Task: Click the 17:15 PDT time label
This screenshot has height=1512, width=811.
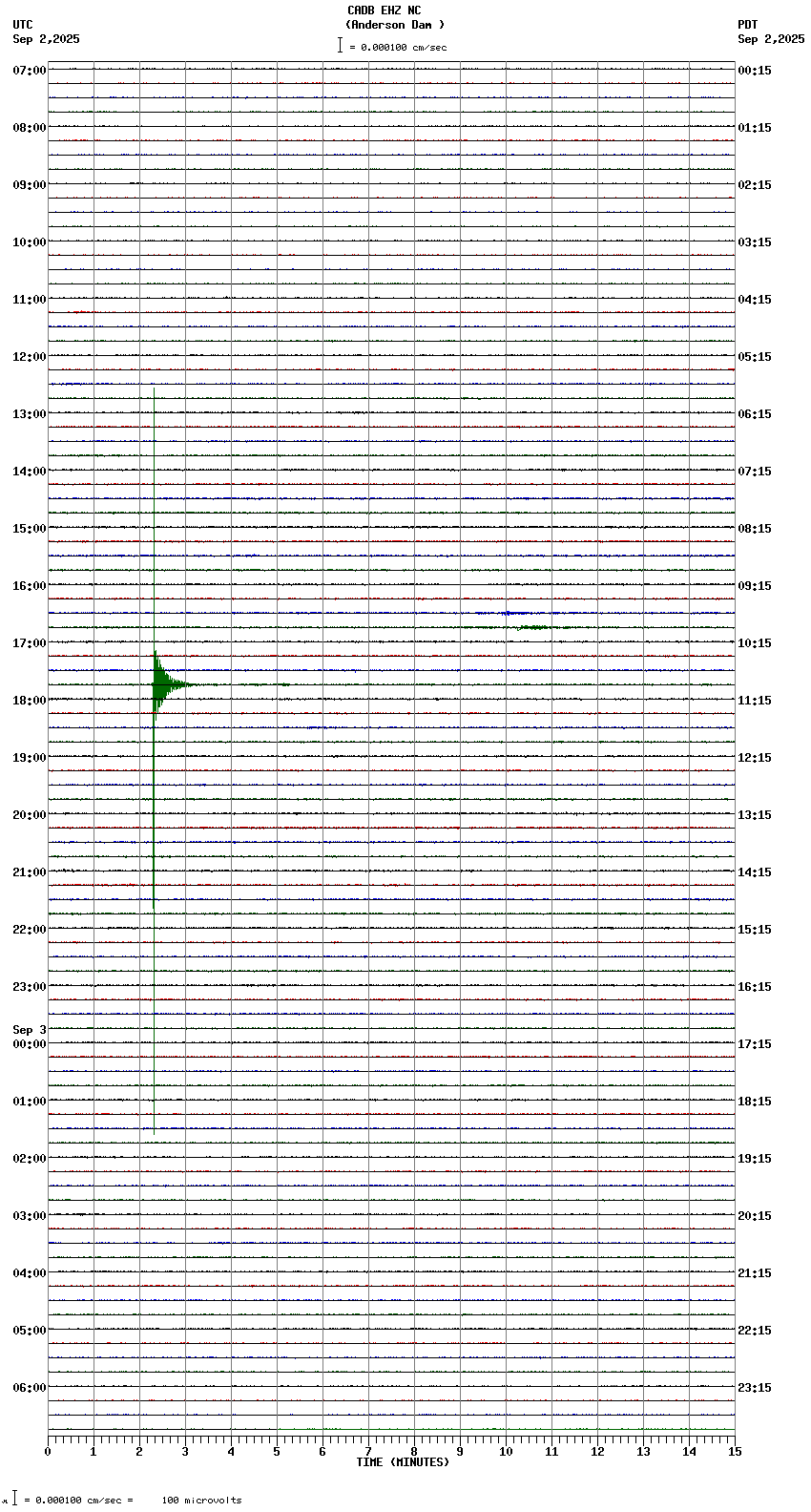Action: (x=755, y=1044)
